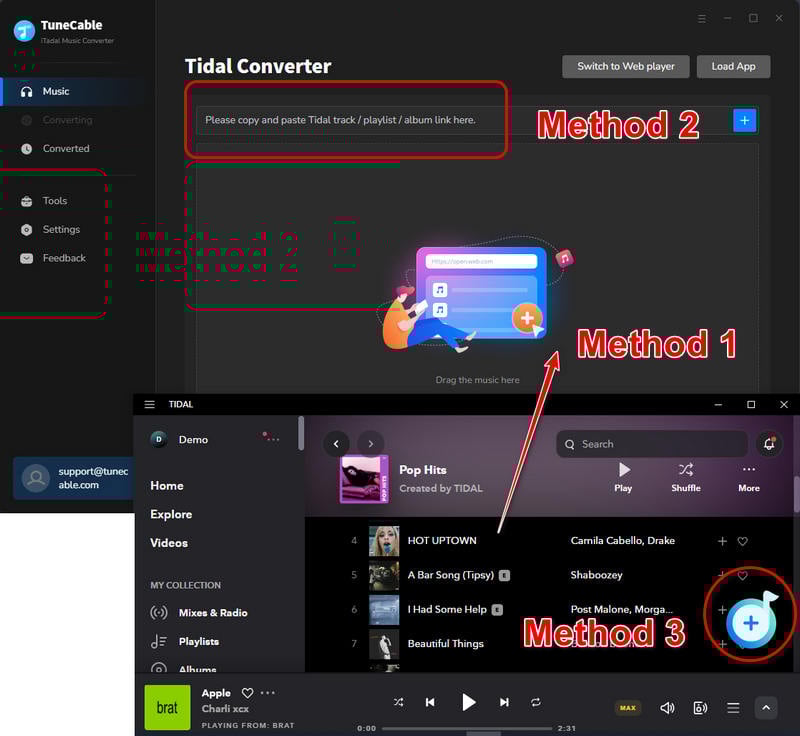Open the Demo profile three-dot options
The height and width of the screenshot is (736, 800).
pos(271,438)
